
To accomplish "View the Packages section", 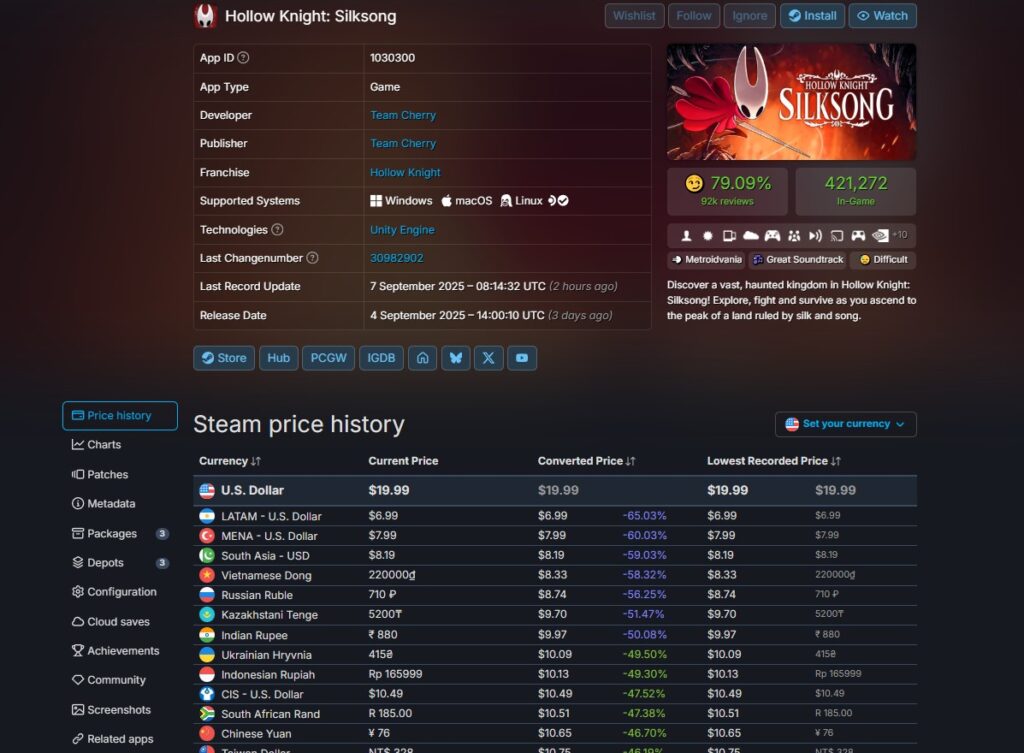I will [x=120, y=534].
